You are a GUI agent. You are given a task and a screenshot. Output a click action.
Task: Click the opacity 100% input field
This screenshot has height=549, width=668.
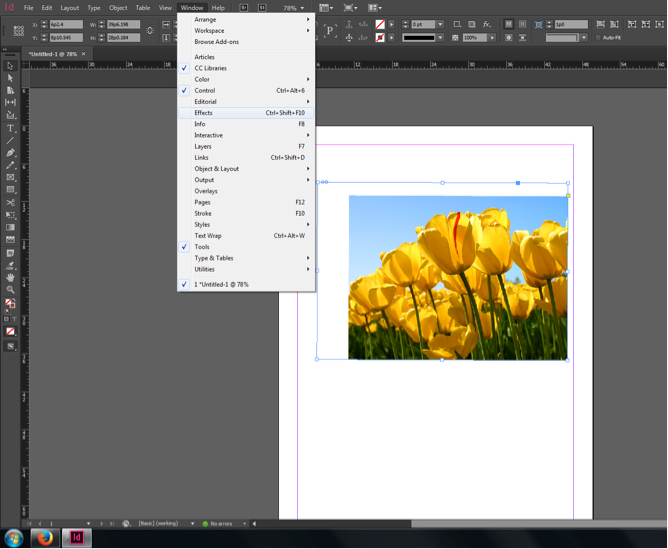475,37
